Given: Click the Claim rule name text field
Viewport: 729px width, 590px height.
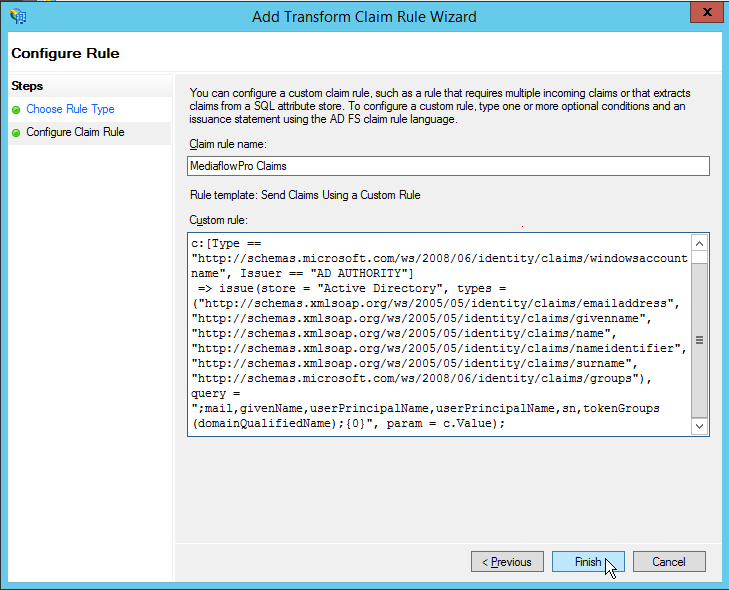Looking at the screenshot, I should pyautogui.click(x=448, y=167).
